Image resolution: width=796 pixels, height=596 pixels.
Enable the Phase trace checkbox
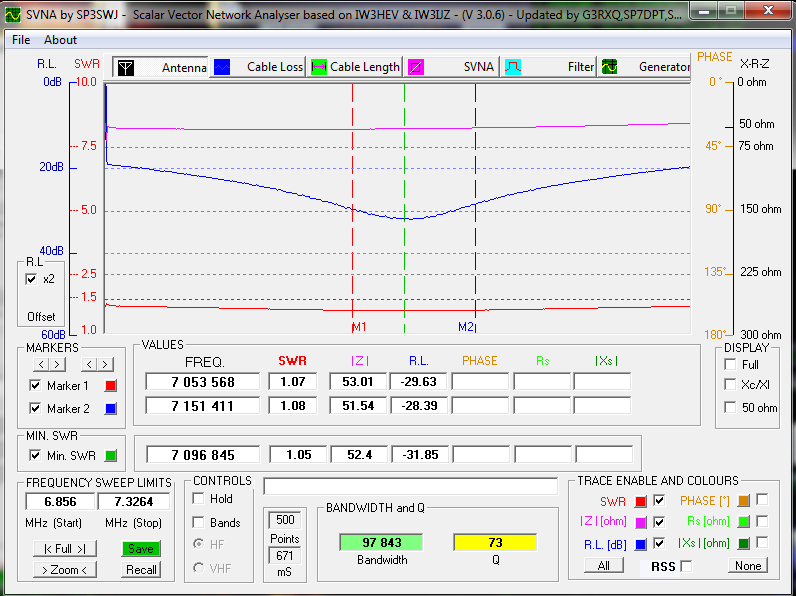point(762,500)
